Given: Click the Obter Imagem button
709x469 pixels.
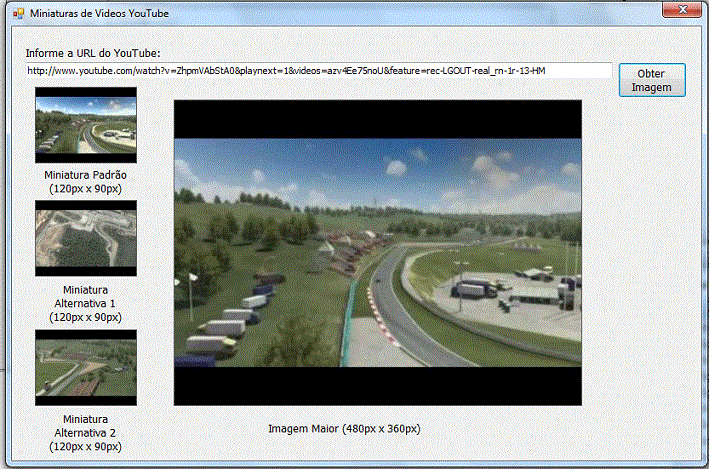Looking at the screenshot, I should [652, 81].
